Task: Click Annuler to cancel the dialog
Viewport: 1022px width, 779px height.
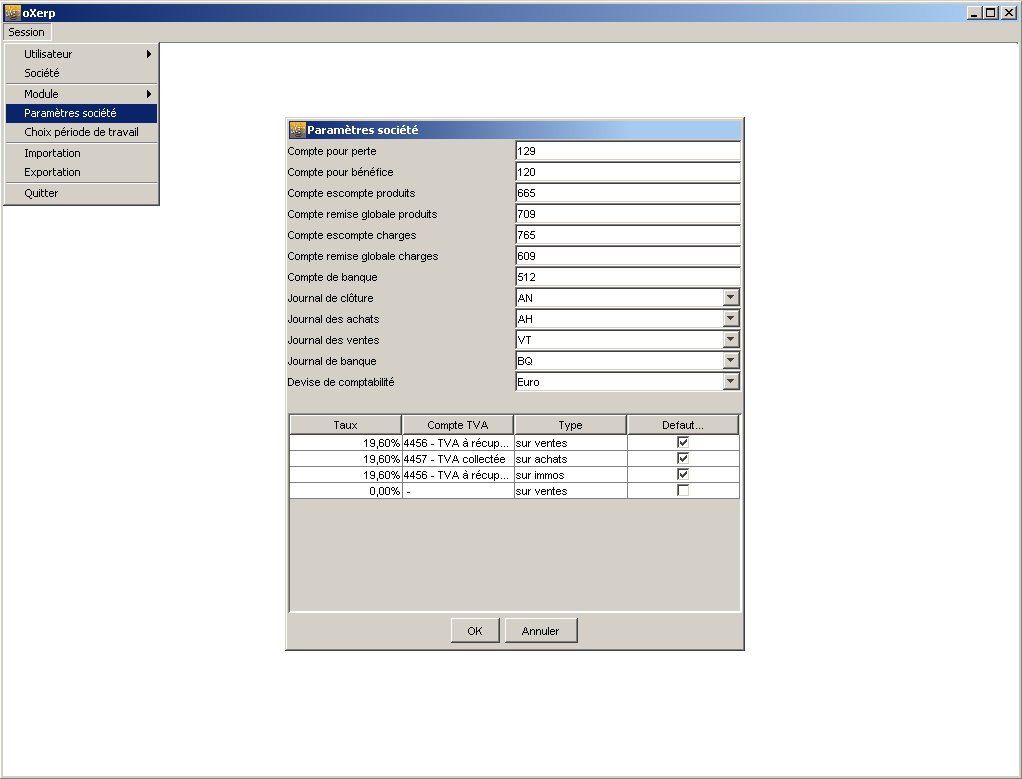Action: [x=541, y=630]
